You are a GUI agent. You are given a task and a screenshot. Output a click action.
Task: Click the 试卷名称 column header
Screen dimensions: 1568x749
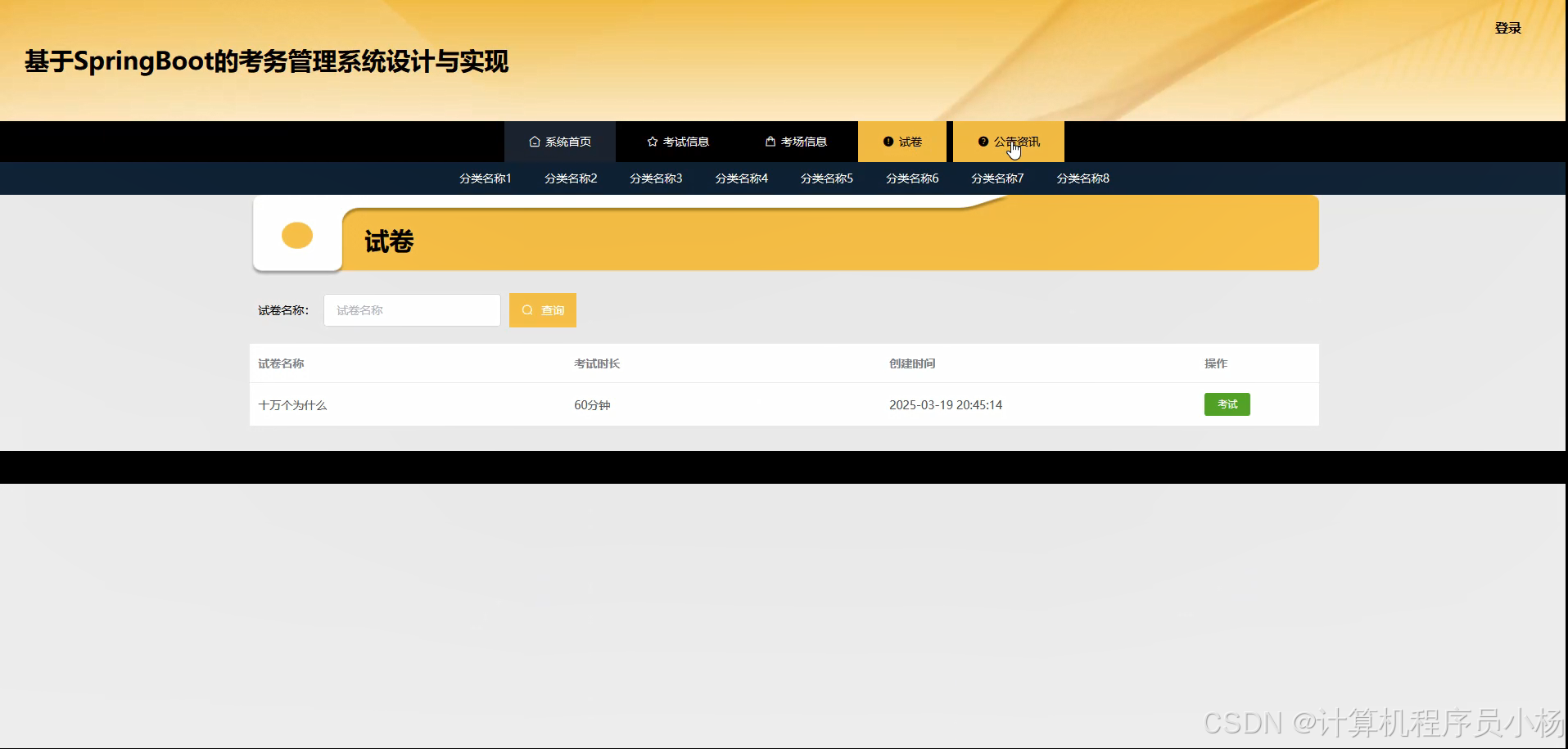281,363
